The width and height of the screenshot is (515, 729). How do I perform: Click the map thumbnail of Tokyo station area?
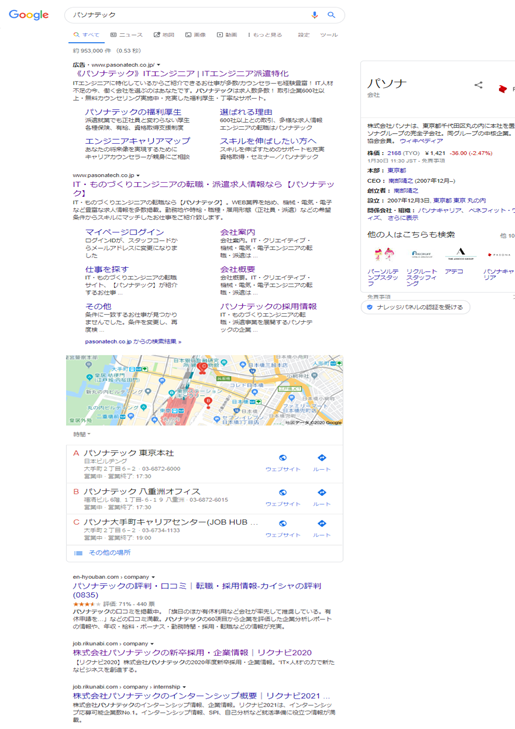tap(205, 391)
